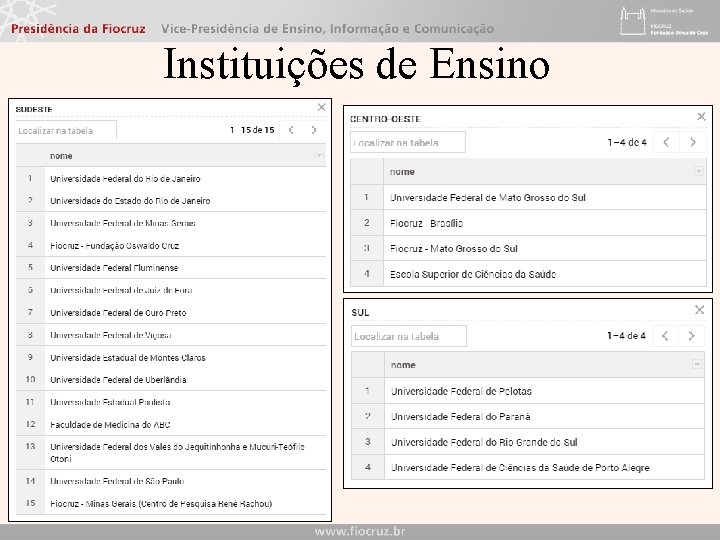Select Escola Superior de Ciências da Saúde row
This screenshot has width=720, height=540.
tap(528, 274)
